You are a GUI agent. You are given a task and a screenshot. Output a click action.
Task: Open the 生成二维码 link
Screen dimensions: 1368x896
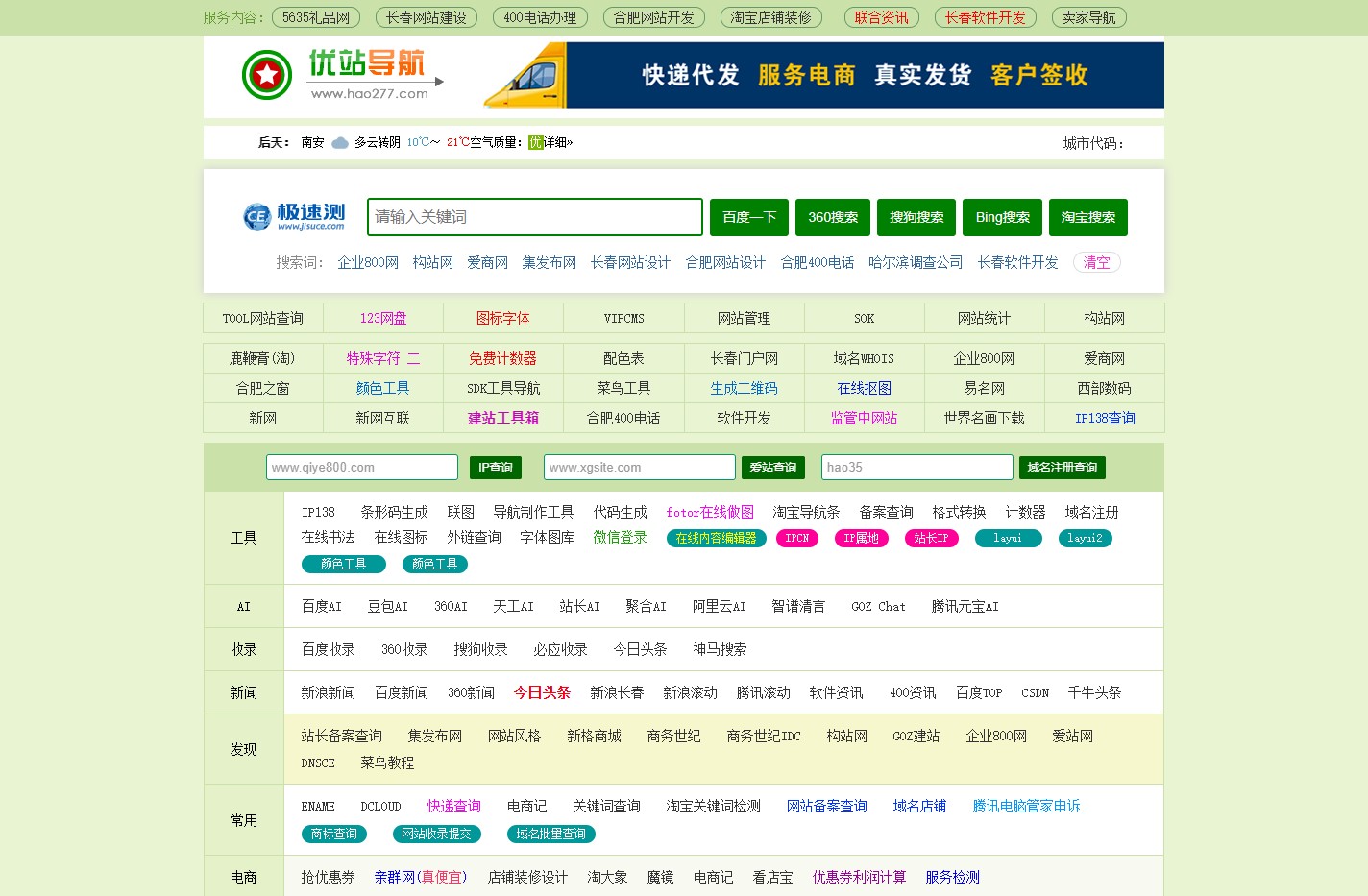click(745, 388)
